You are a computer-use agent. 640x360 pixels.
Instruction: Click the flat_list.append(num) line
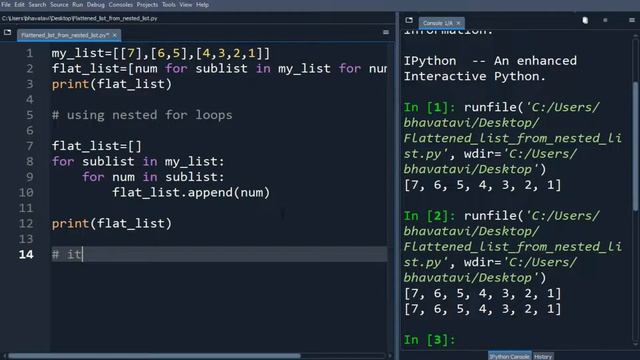point(191,193)
